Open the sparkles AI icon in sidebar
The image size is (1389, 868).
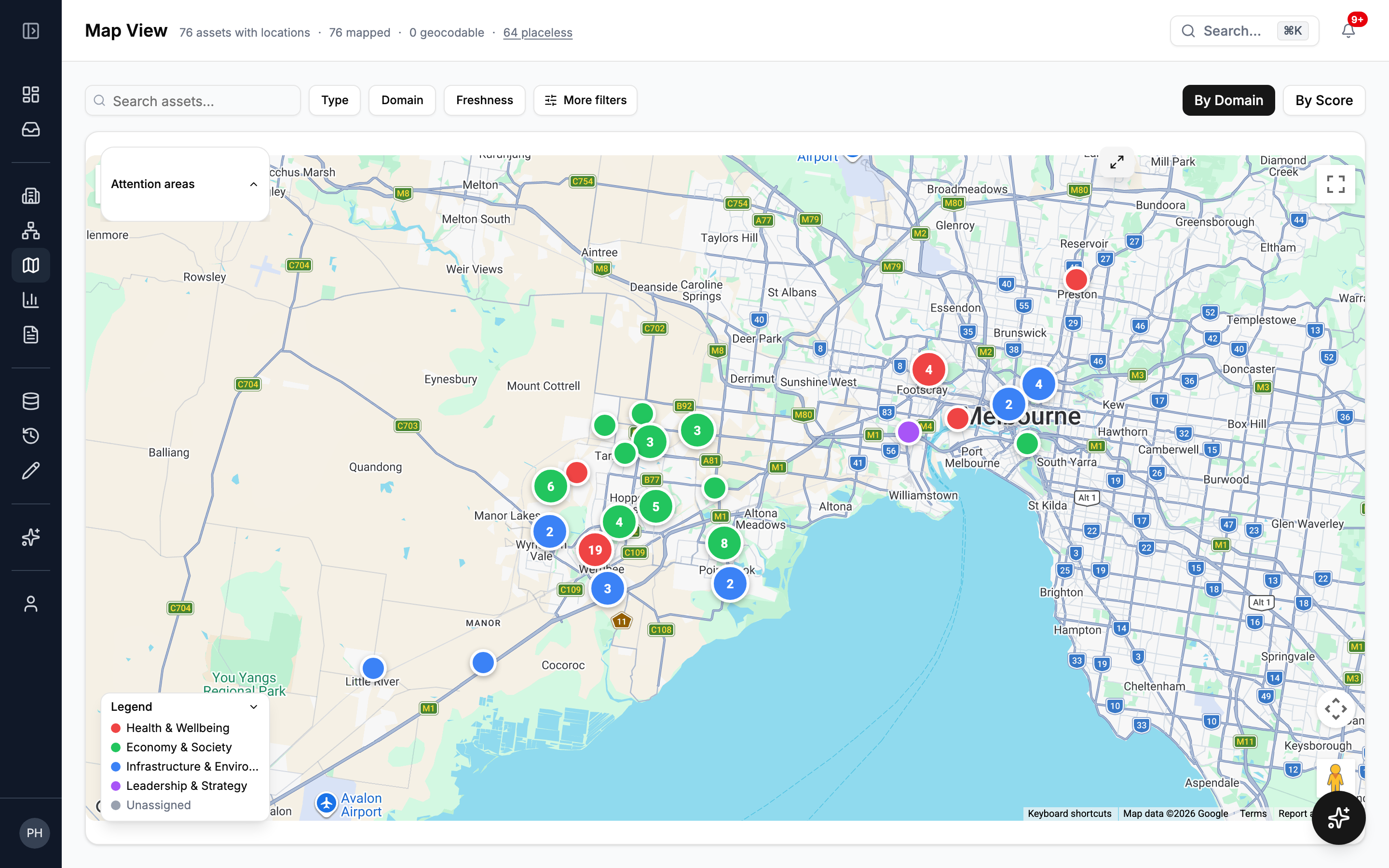[x=30, y=537]
